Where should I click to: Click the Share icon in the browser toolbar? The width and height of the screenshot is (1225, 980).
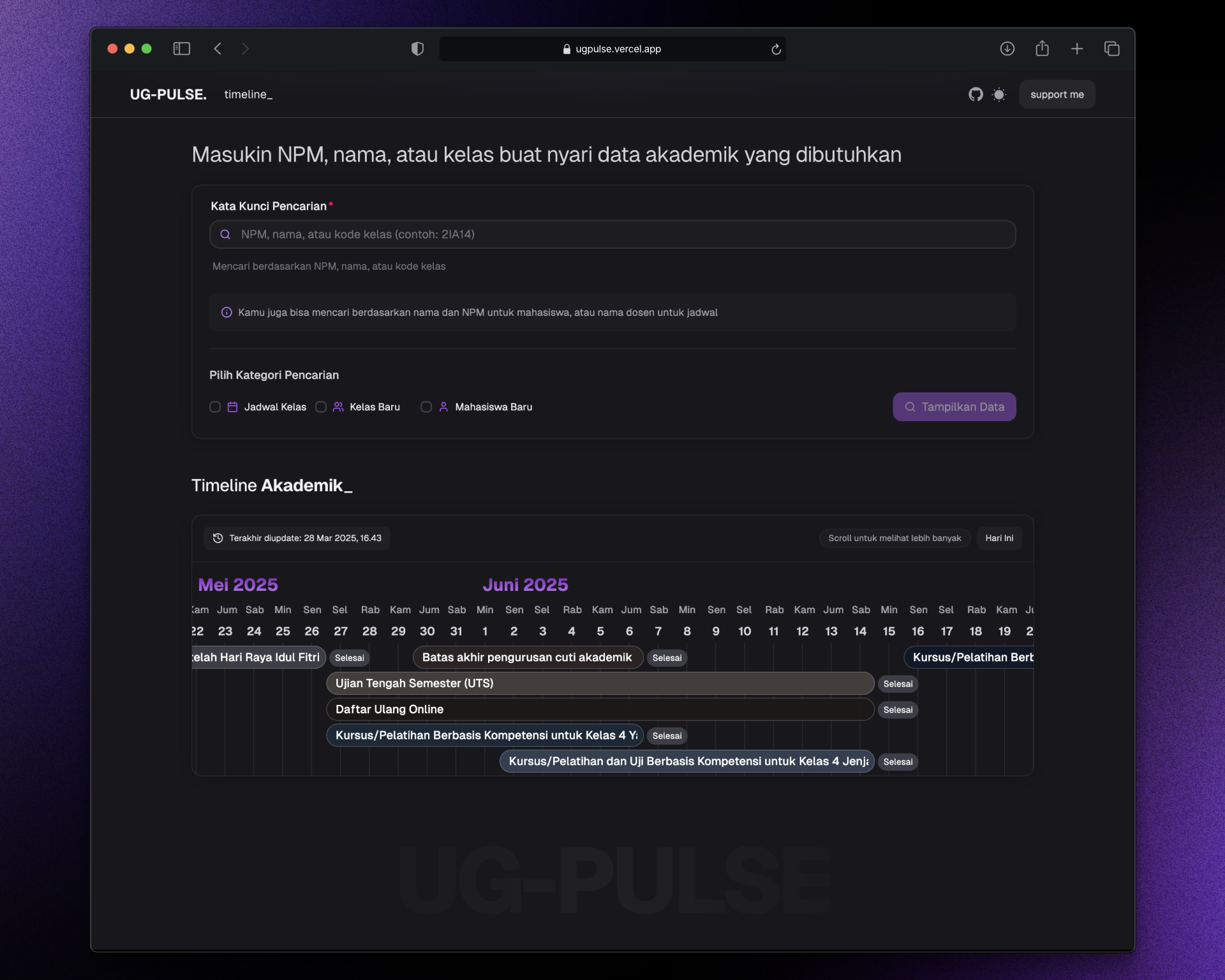pyautogui.click(x=1042, y=48)
